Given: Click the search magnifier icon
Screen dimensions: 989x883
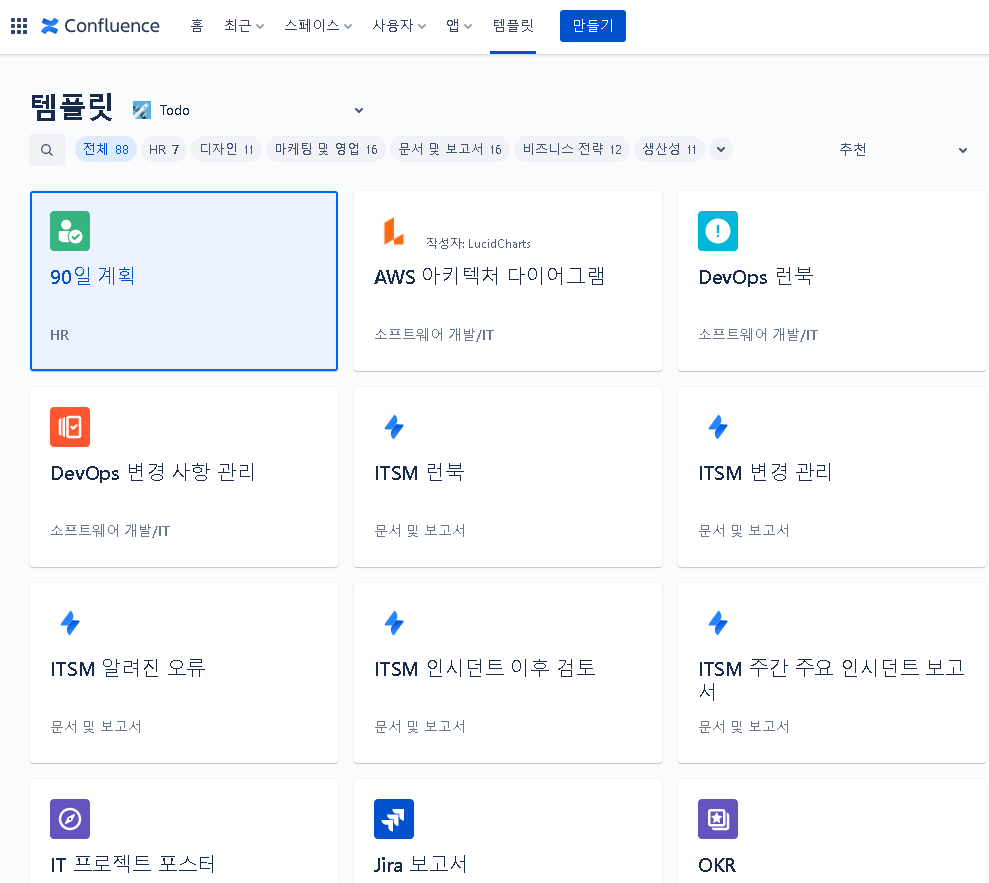Looking at the screenshot, I should click(x=47, y=150).
